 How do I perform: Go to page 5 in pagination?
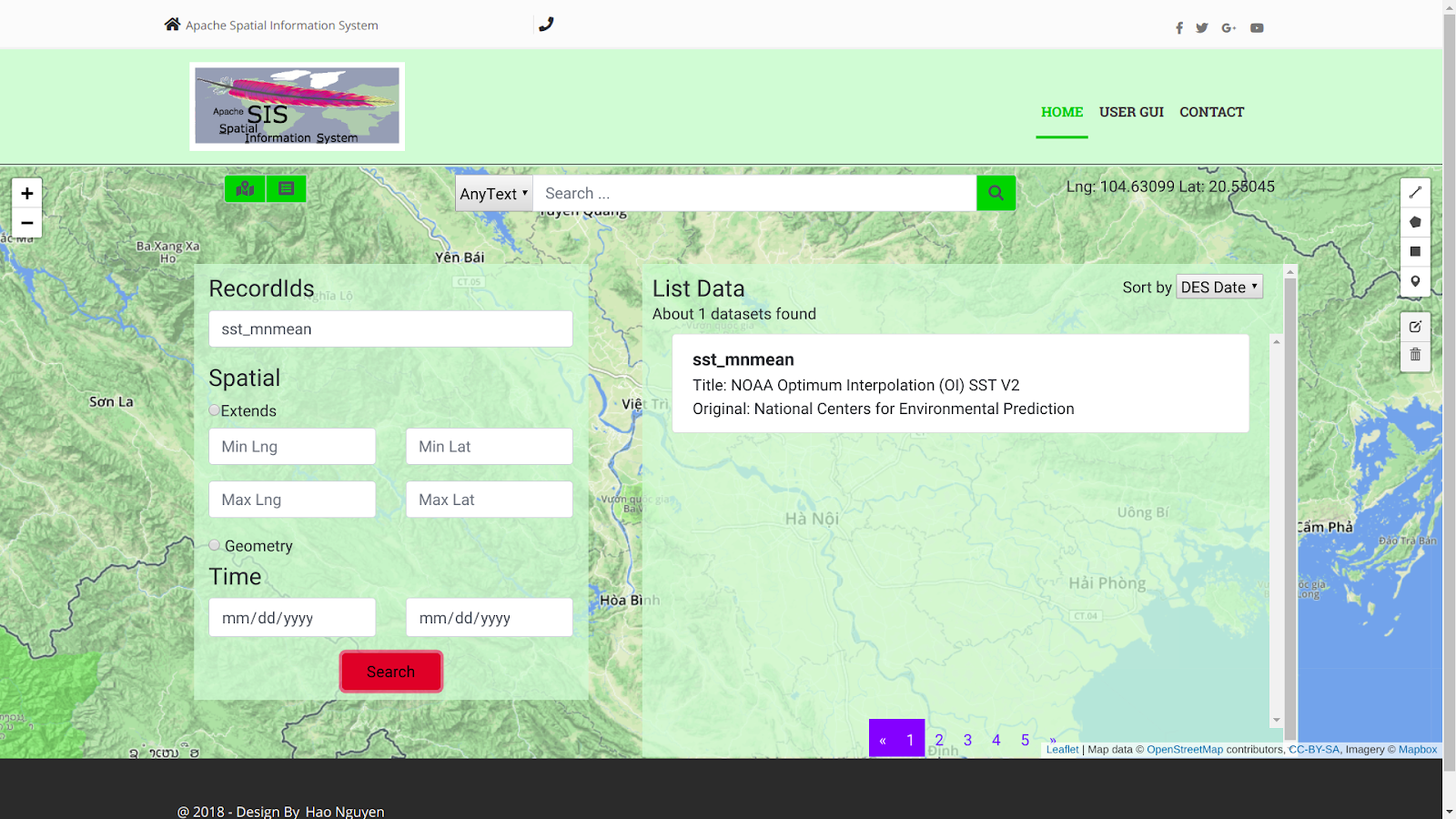click(1025, 740)
